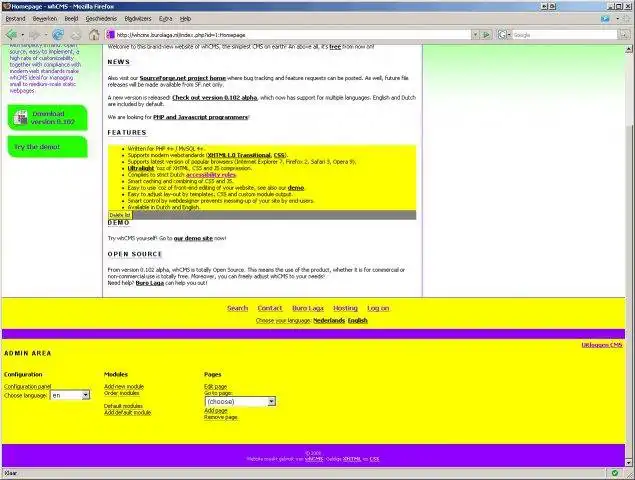Click into the Google search field
The image size is (635, 480).
coord(565,35)
